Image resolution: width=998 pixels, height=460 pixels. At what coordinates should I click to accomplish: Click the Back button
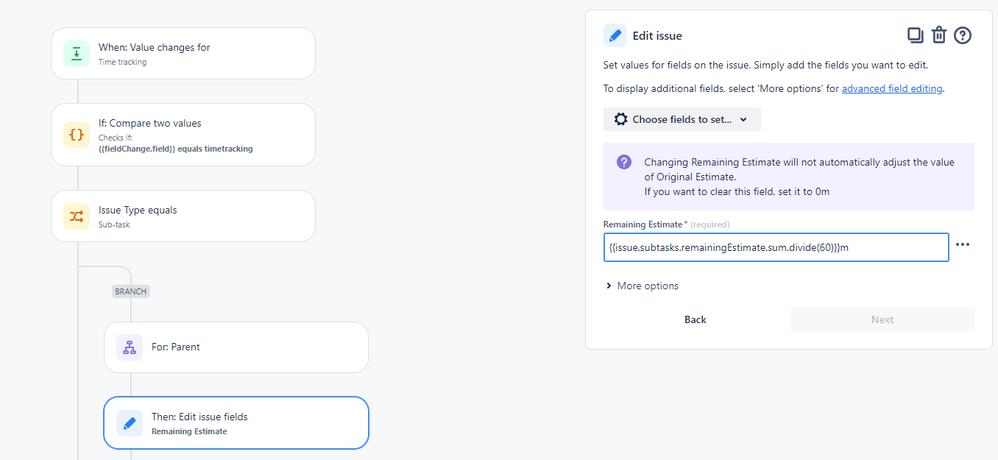click(695, 319)
